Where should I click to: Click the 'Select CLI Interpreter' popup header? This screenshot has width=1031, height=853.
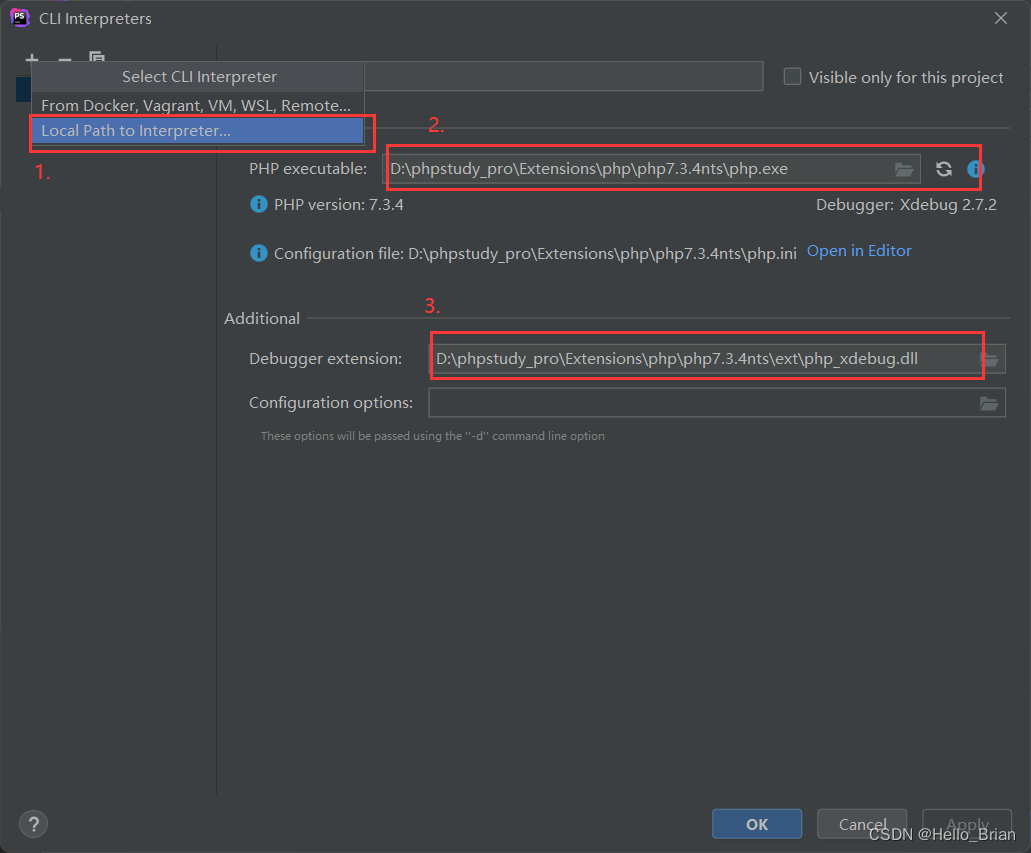point(199,77)
